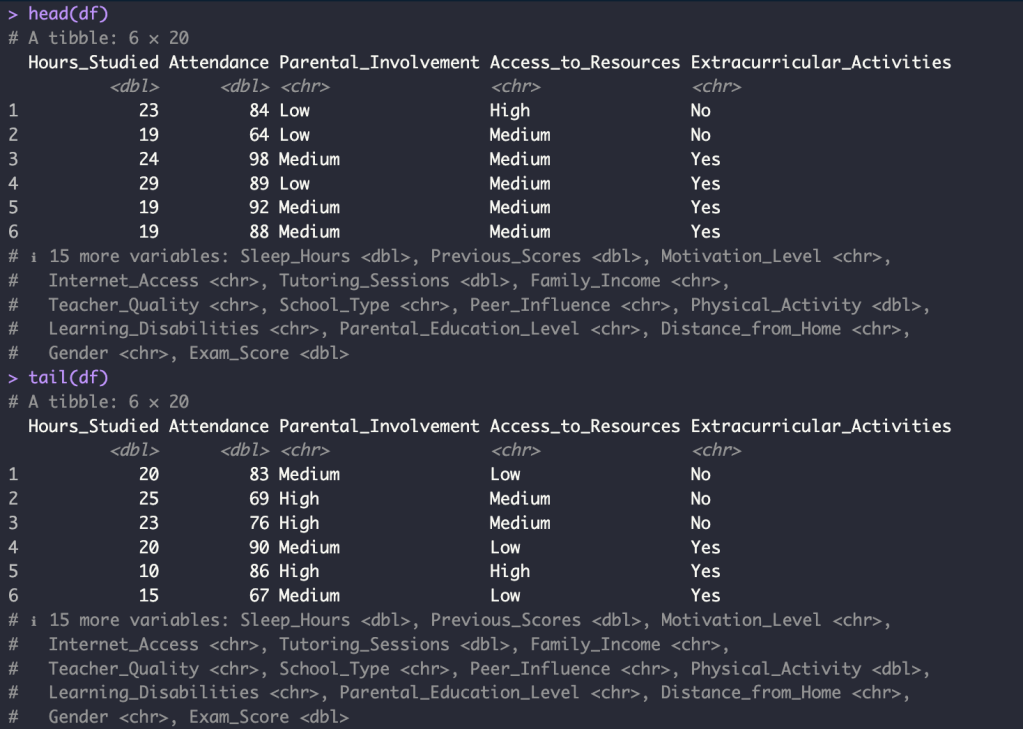This screenshot has width=1023, height=729.
Task: Click the Attendance value 69
Action: coord(259,499)
